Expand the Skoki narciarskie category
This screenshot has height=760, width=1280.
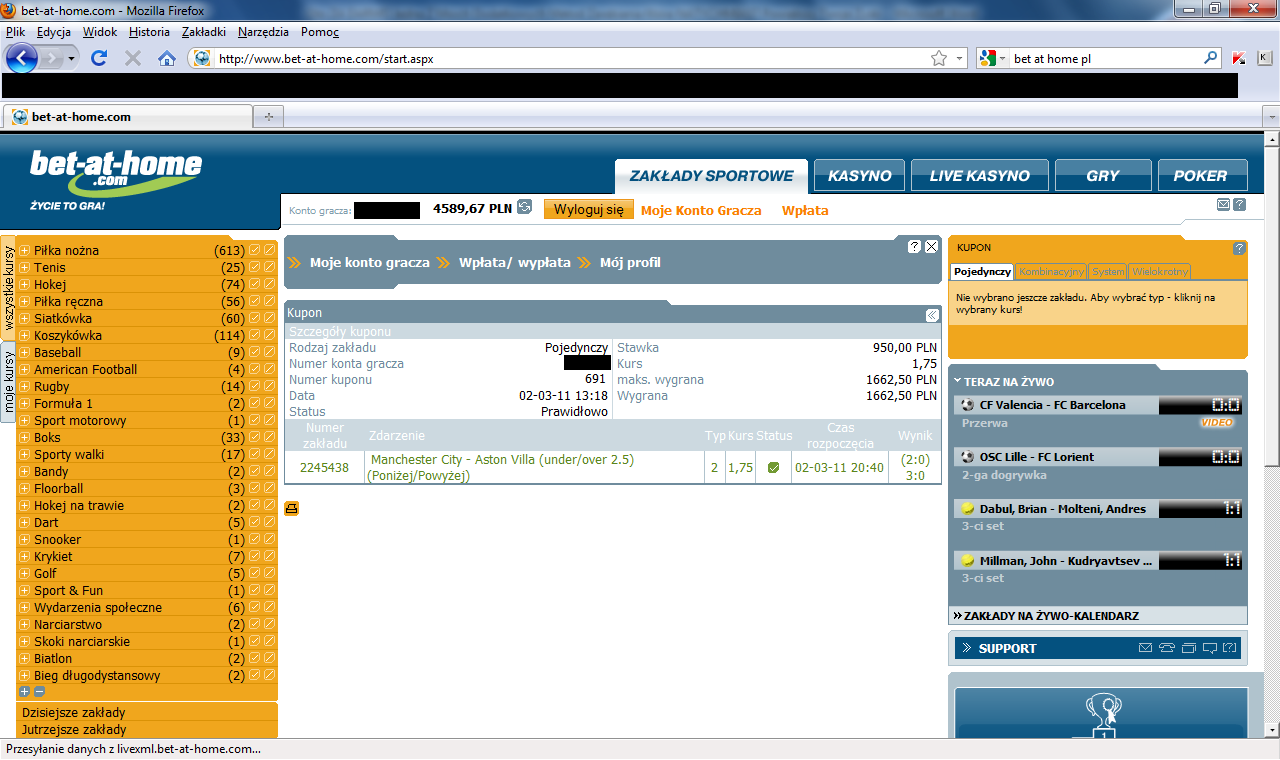pyautogui.click(x=25, y=641)
